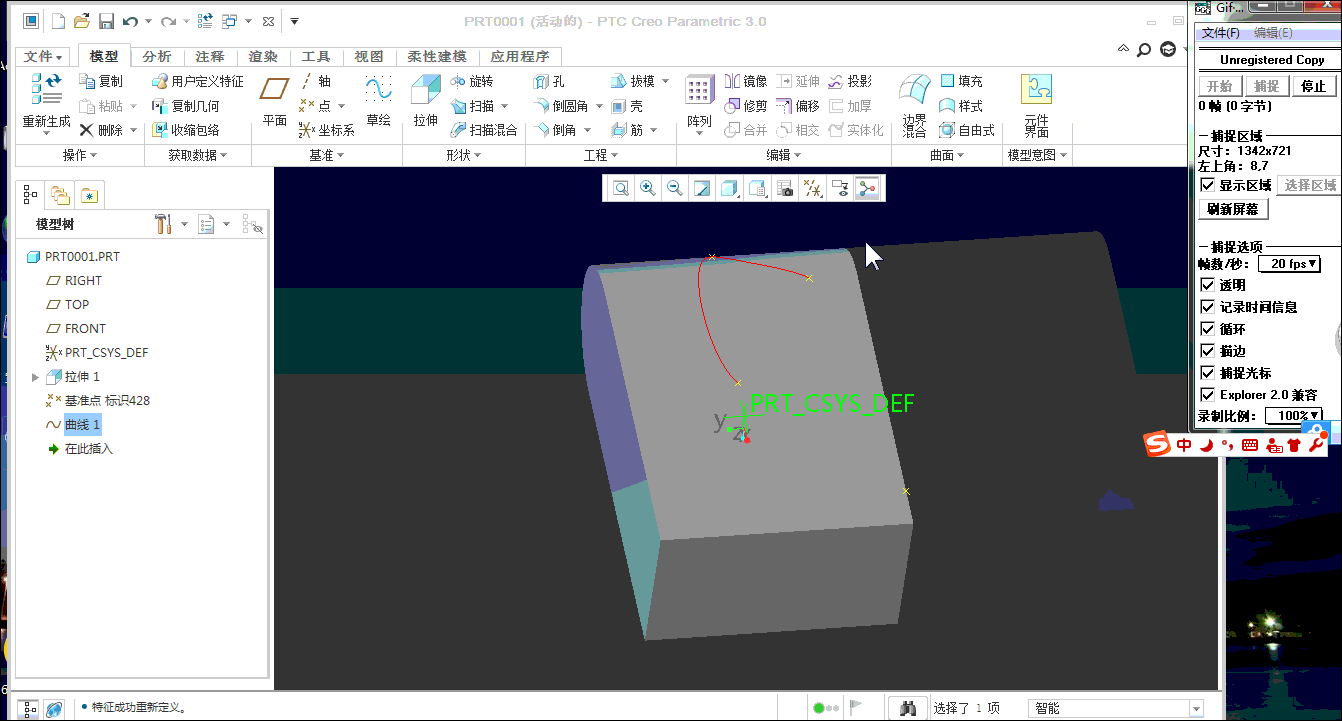Open the 样式 (Style) surface tool
Viewport: 1342px width, 721px height.
pos(961,105)
